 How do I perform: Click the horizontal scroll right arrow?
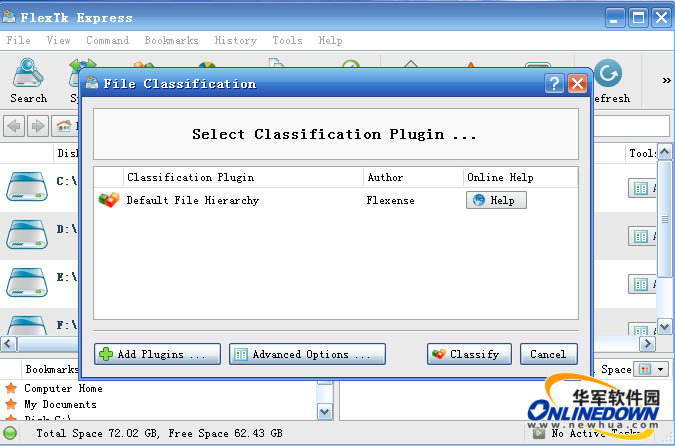(x=647, y=344)
